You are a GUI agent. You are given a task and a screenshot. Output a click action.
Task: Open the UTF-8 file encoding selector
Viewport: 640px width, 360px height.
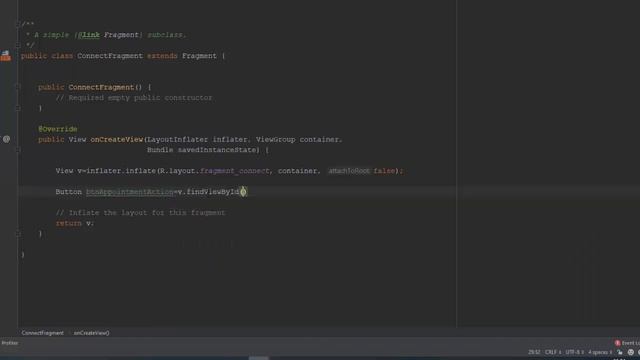click(574, 352)
